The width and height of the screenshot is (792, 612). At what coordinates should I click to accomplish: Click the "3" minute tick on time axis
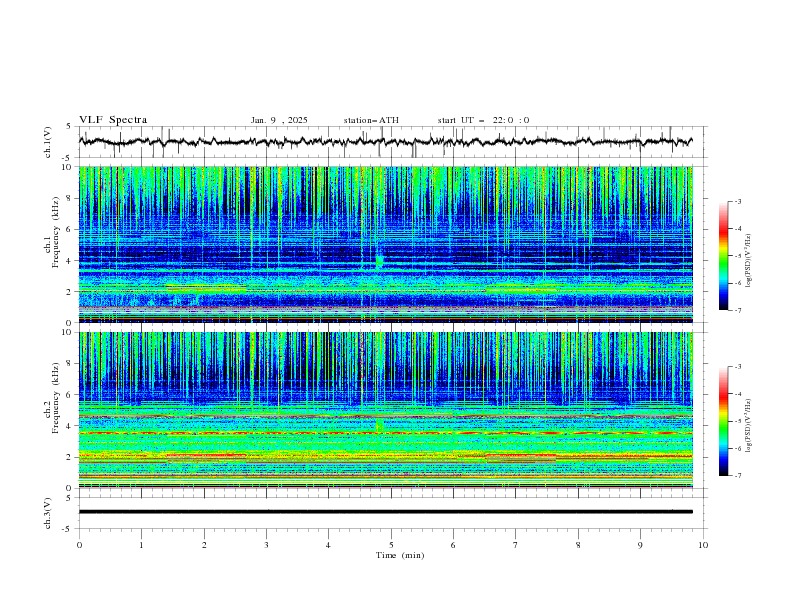tap(266, 545)
